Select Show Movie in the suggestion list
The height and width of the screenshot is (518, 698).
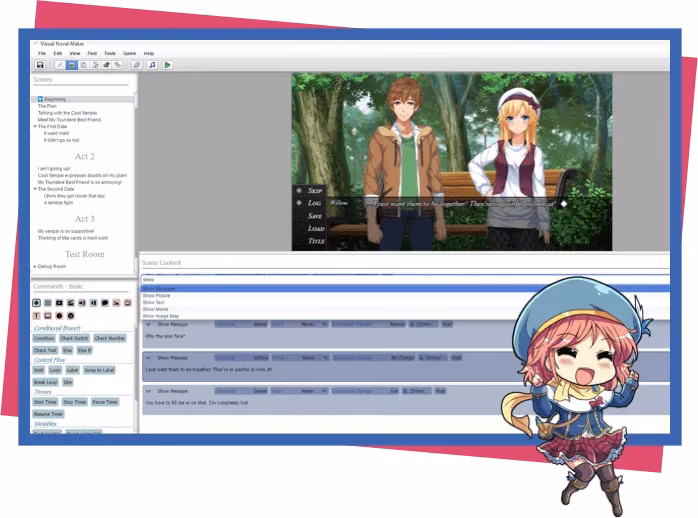(405, 309)
